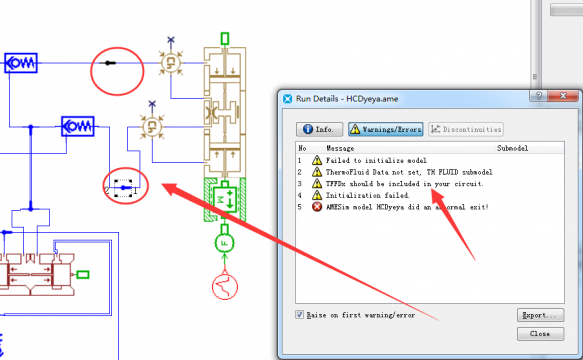Select the abnormal exit error row
This screenshot has height=360, width=583.
coord(430,207)
